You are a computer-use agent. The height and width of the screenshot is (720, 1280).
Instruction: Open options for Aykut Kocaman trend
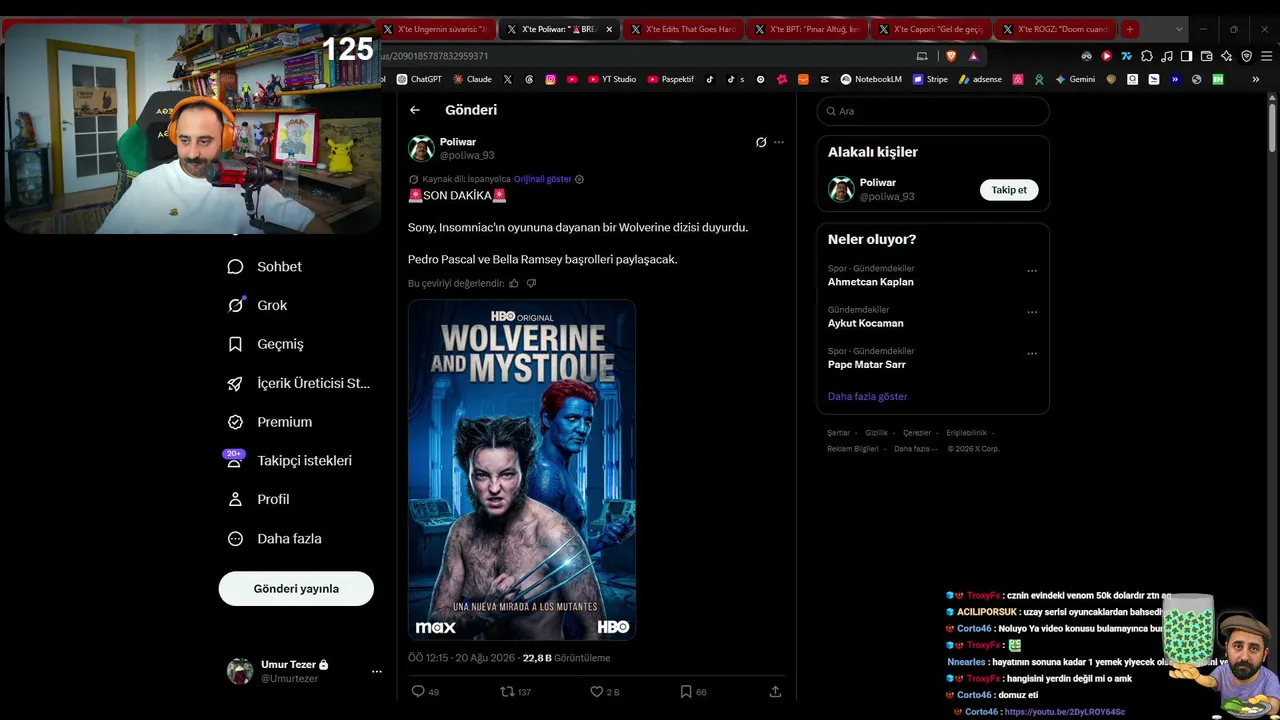pos(1032,312)
